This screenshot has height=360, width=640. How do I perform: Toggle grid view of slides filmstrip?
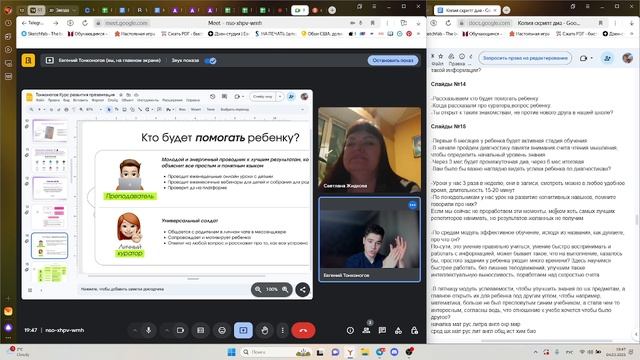coord(30,290)
